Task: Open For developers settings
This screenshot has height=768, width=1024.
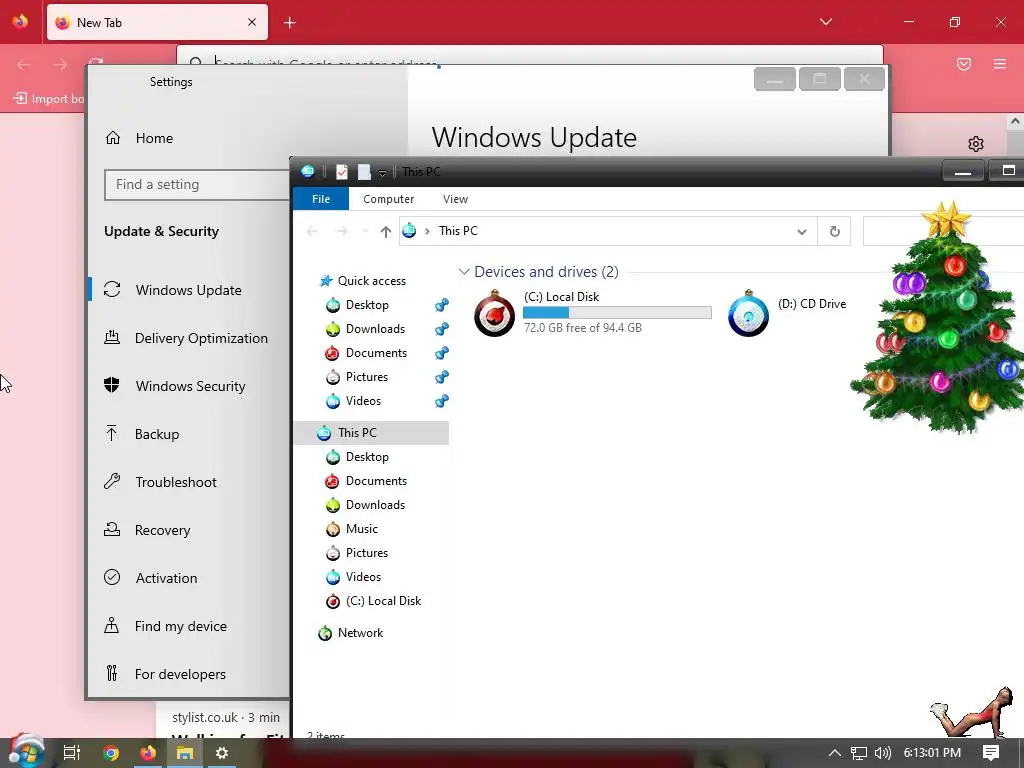Action: click(x=180, y=674)
